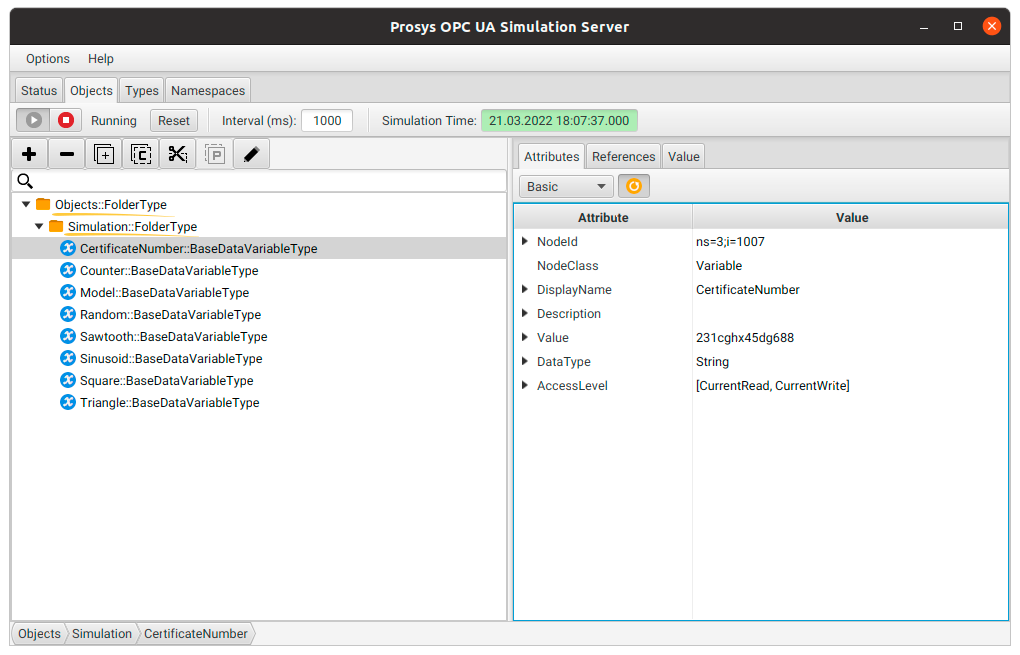Screen dimensions: 1020x655
Task: Select the Objects tab
Action: [91, 90]
